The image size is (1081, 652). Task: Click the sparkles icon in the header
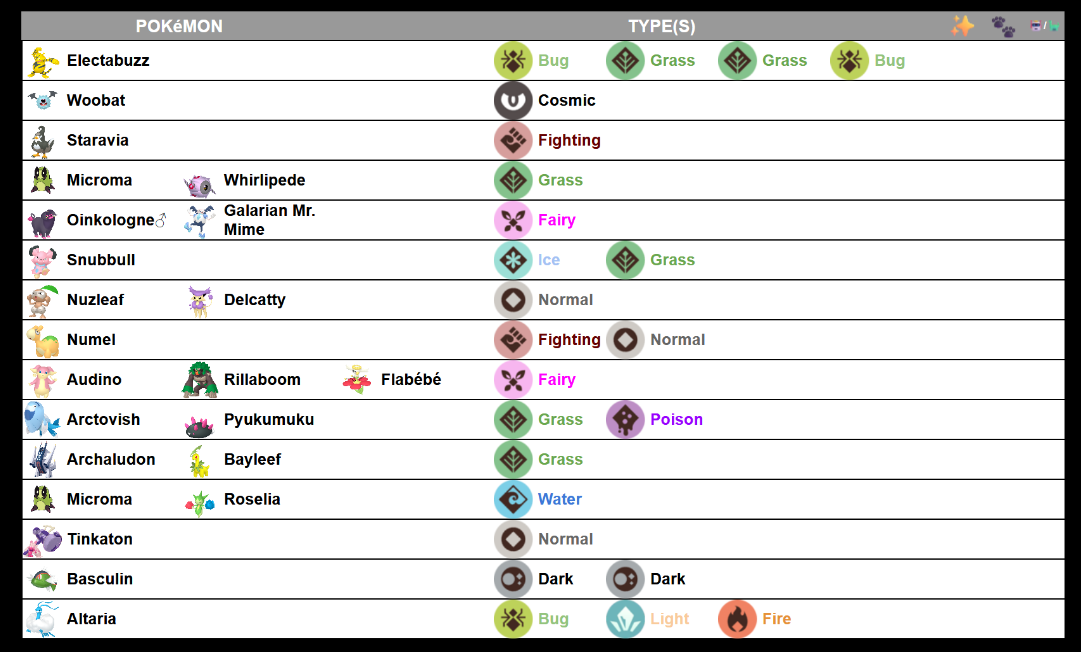[x=962, y=26]
